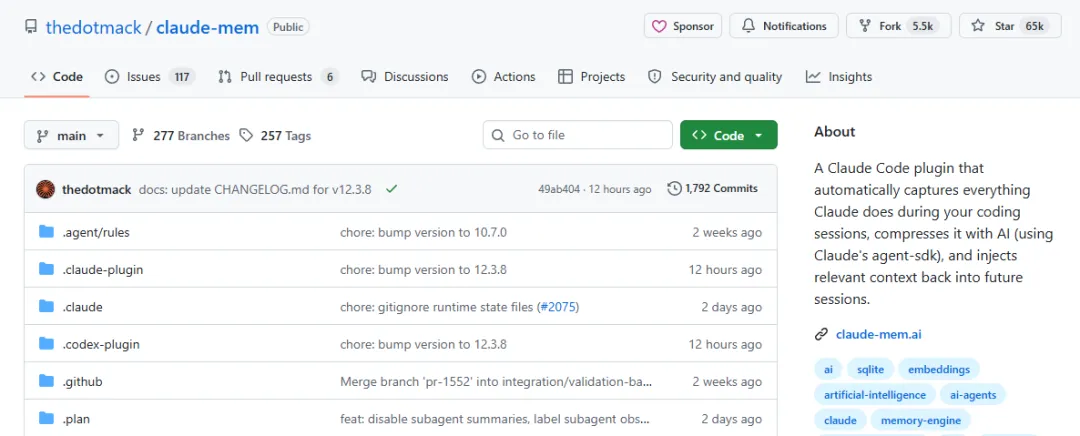Click the repository book icon beside thedotmack
The height and width of the screenshot is (436, 1080).
pos(31,27)
